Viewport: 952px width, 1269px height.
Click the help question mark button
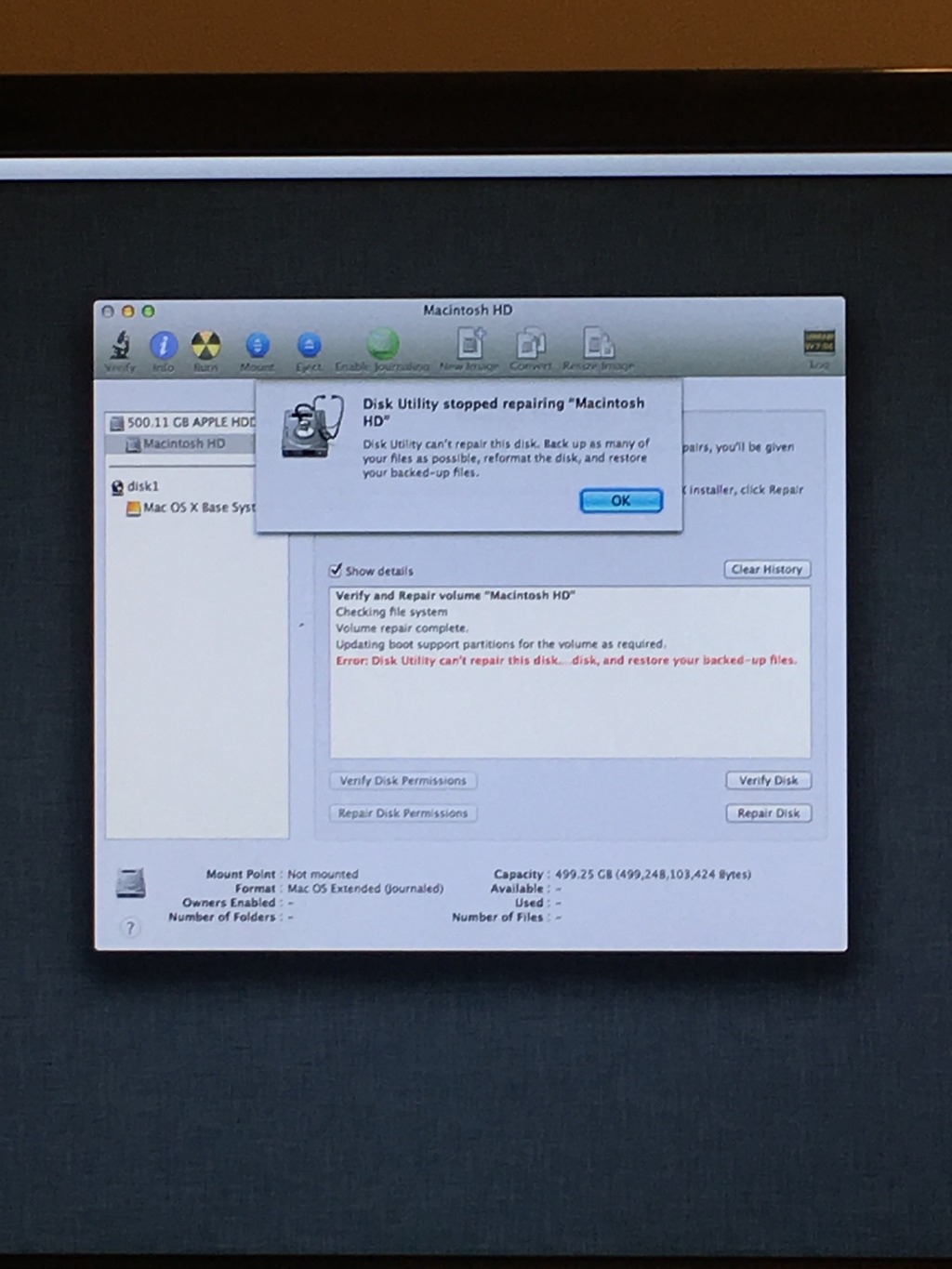130,927
